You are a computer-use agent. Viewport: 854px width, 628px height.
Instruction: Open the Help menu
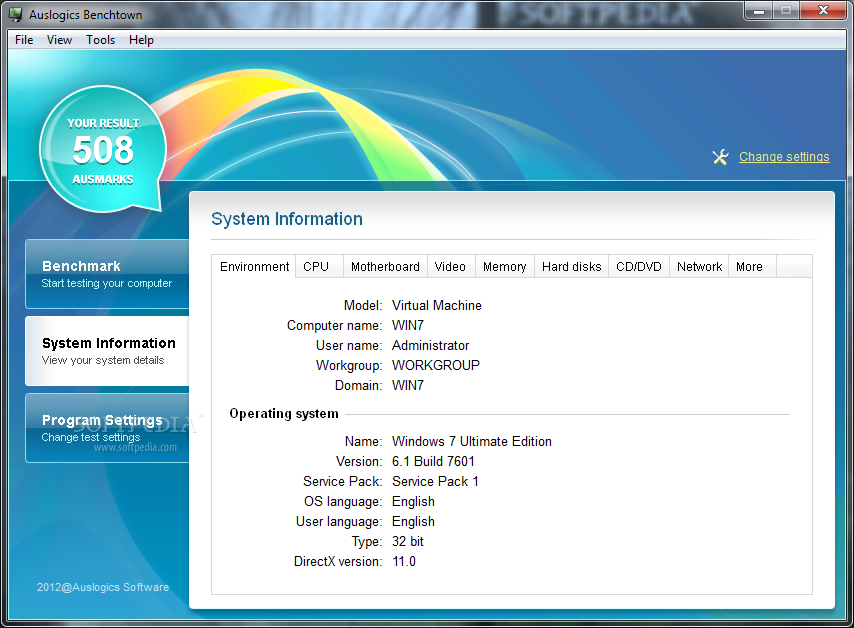141,40
